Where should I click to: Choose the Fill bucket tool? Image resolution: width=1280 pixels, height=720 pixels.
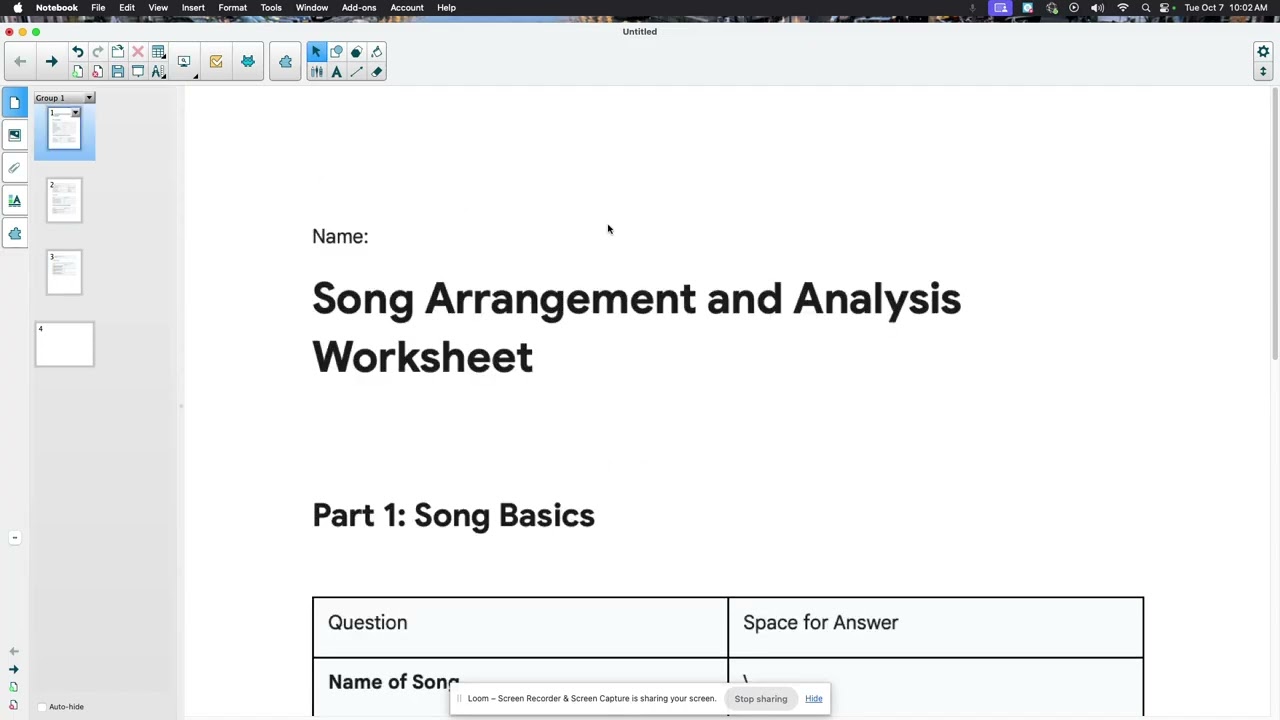(x=377, y=52)
